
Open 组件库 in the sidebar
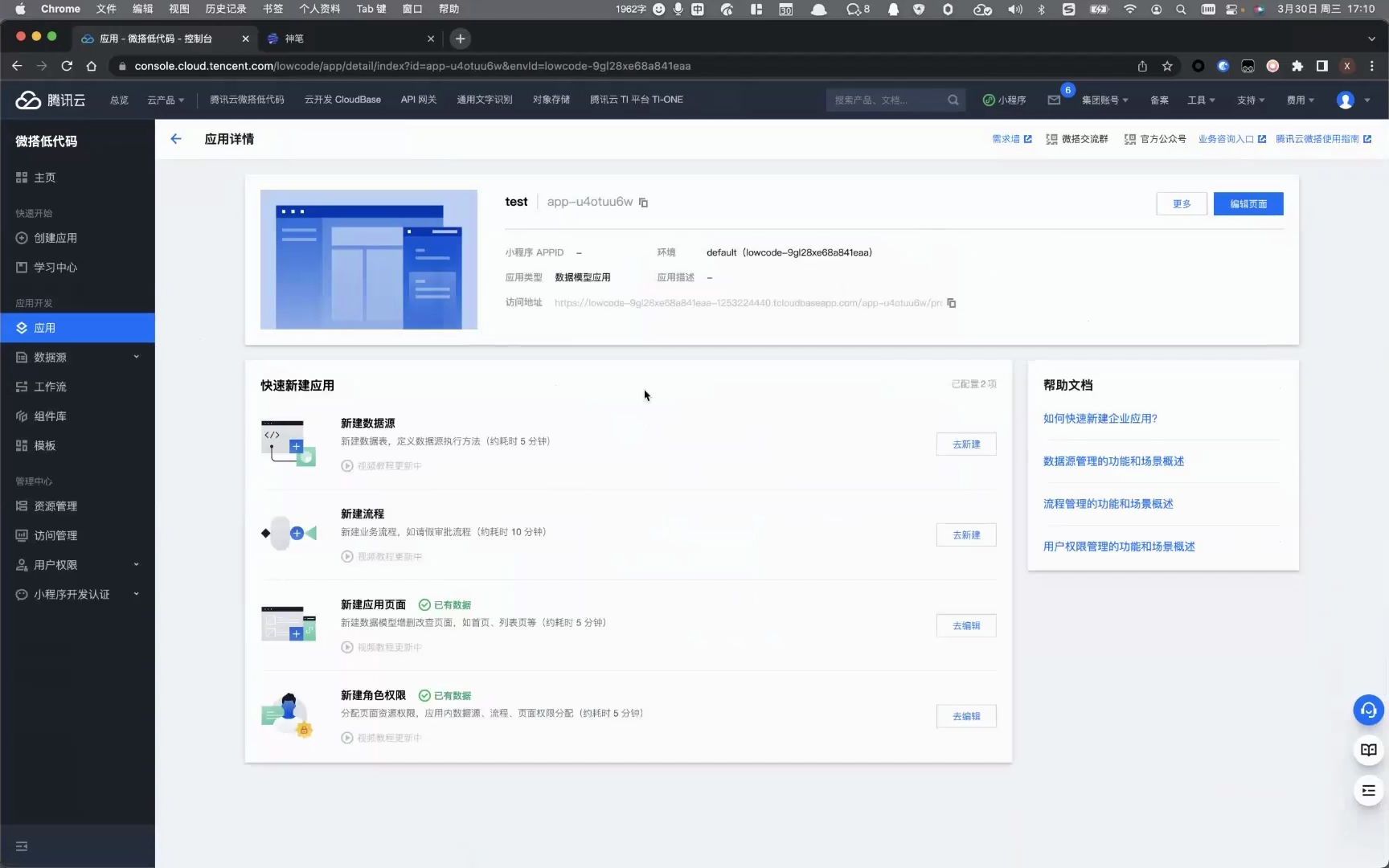77,416
